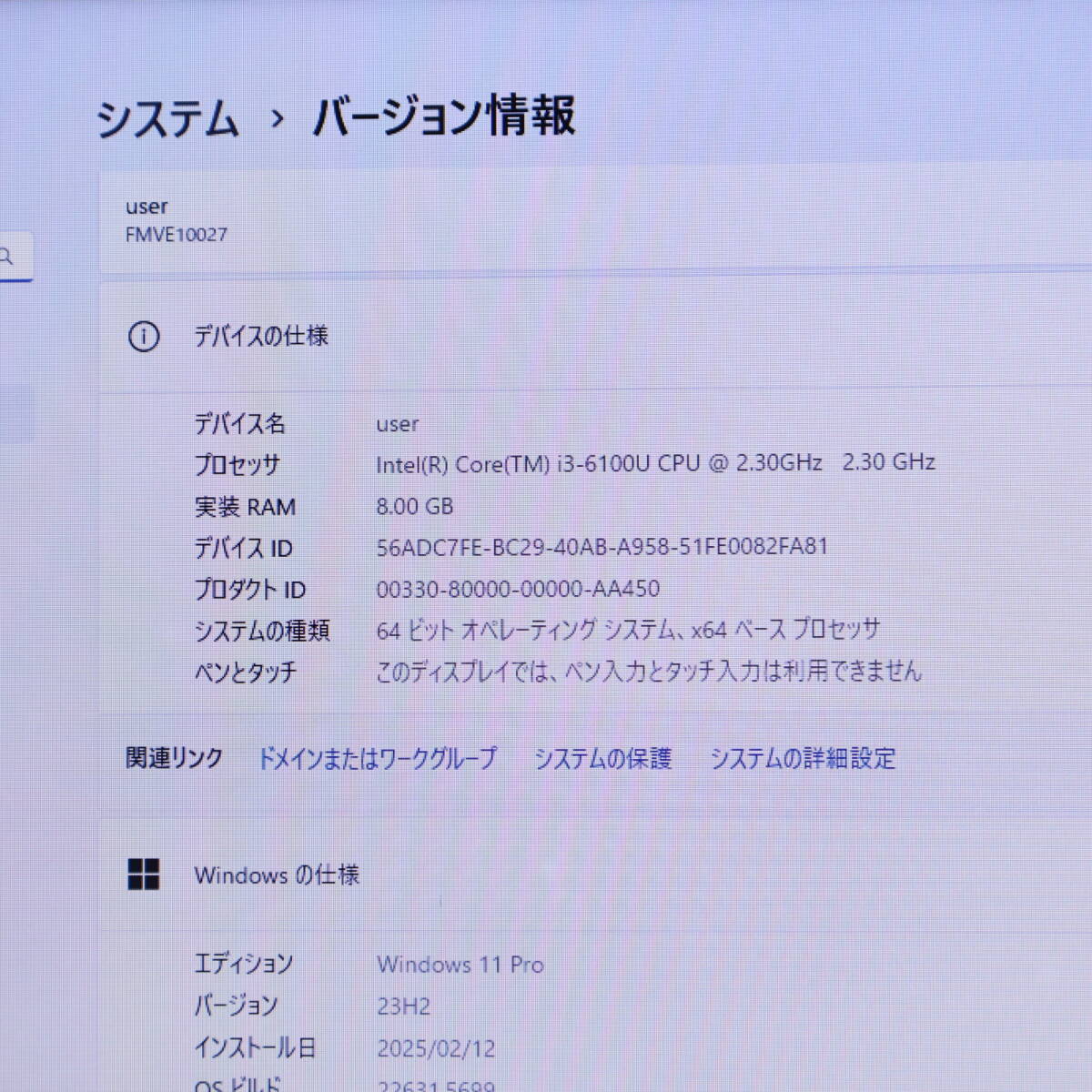Select the プロダクト ID label
This screenshot has height=1092, width=1092.
point(250,590)
